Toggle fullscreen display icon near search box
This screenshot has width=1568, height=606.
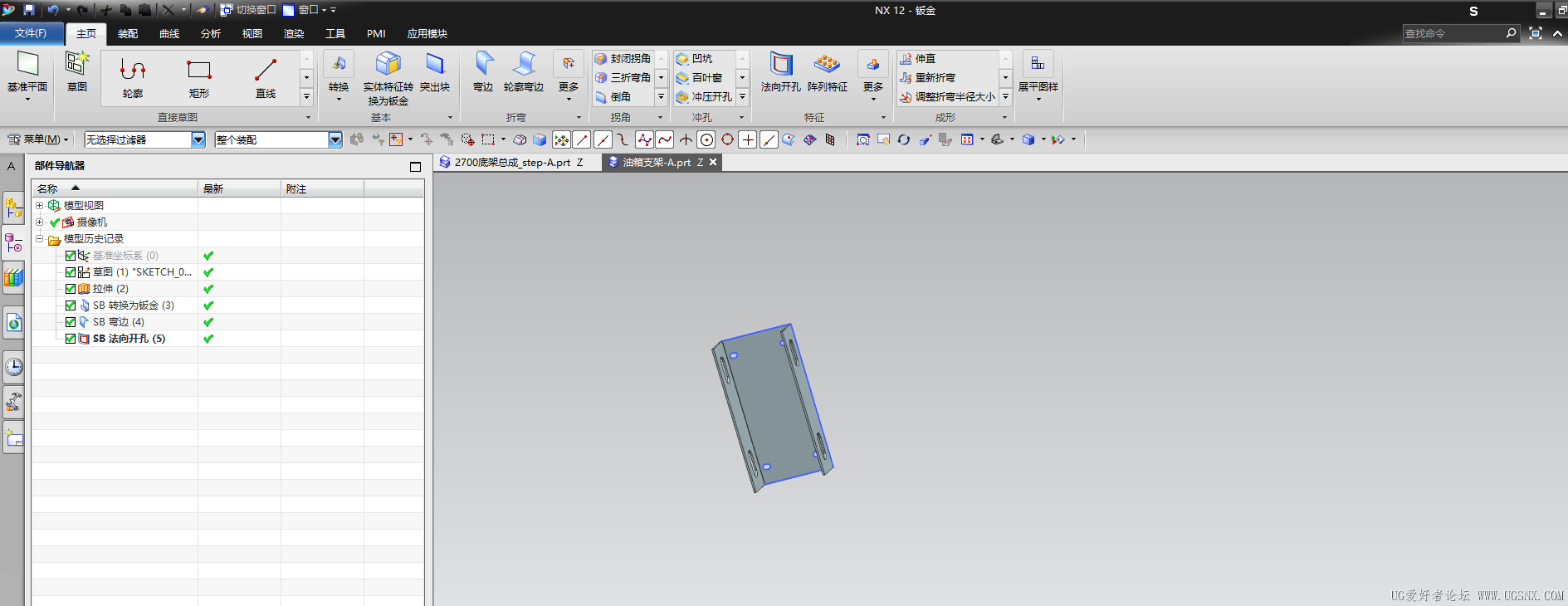pos(1536,33)
